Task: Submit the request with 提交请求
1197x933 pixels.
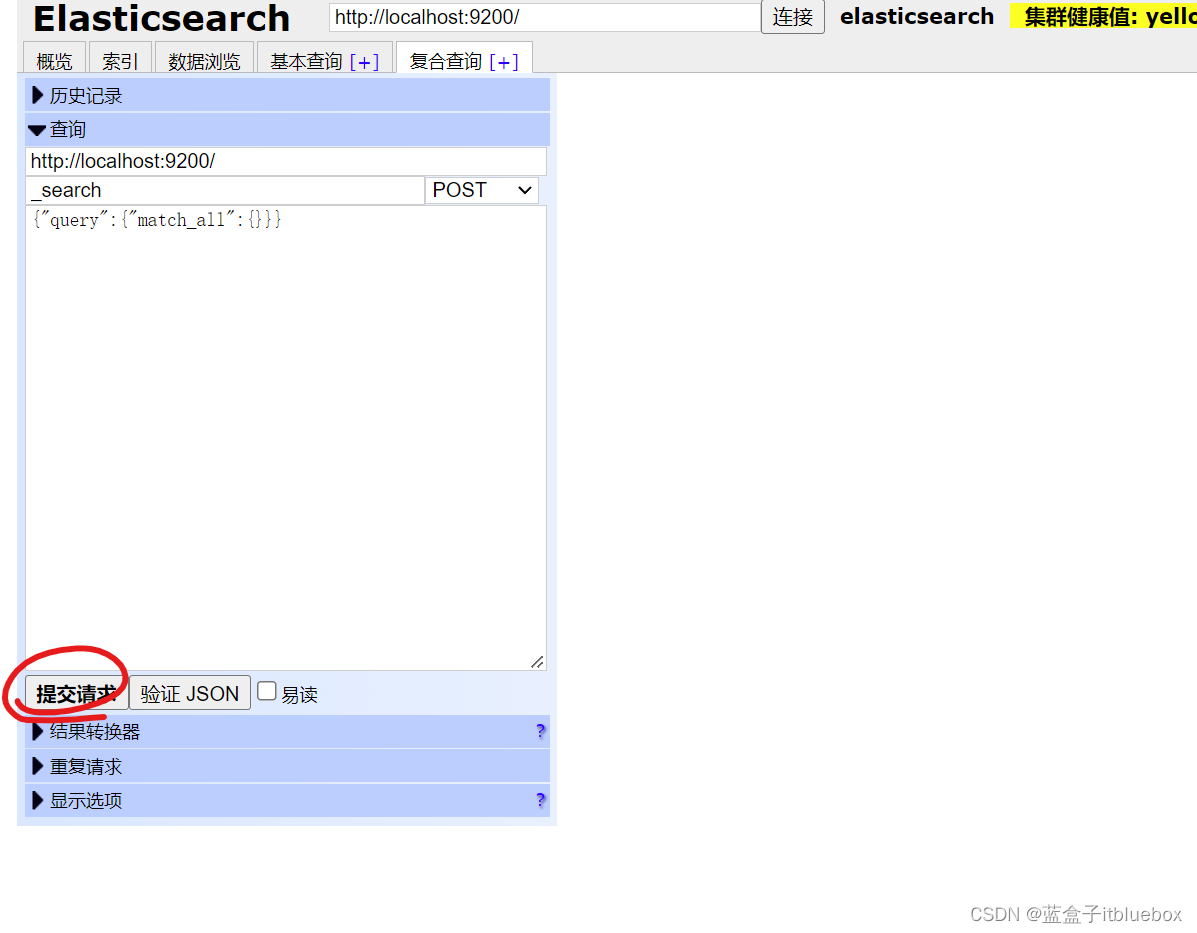Action: [76, 693]
